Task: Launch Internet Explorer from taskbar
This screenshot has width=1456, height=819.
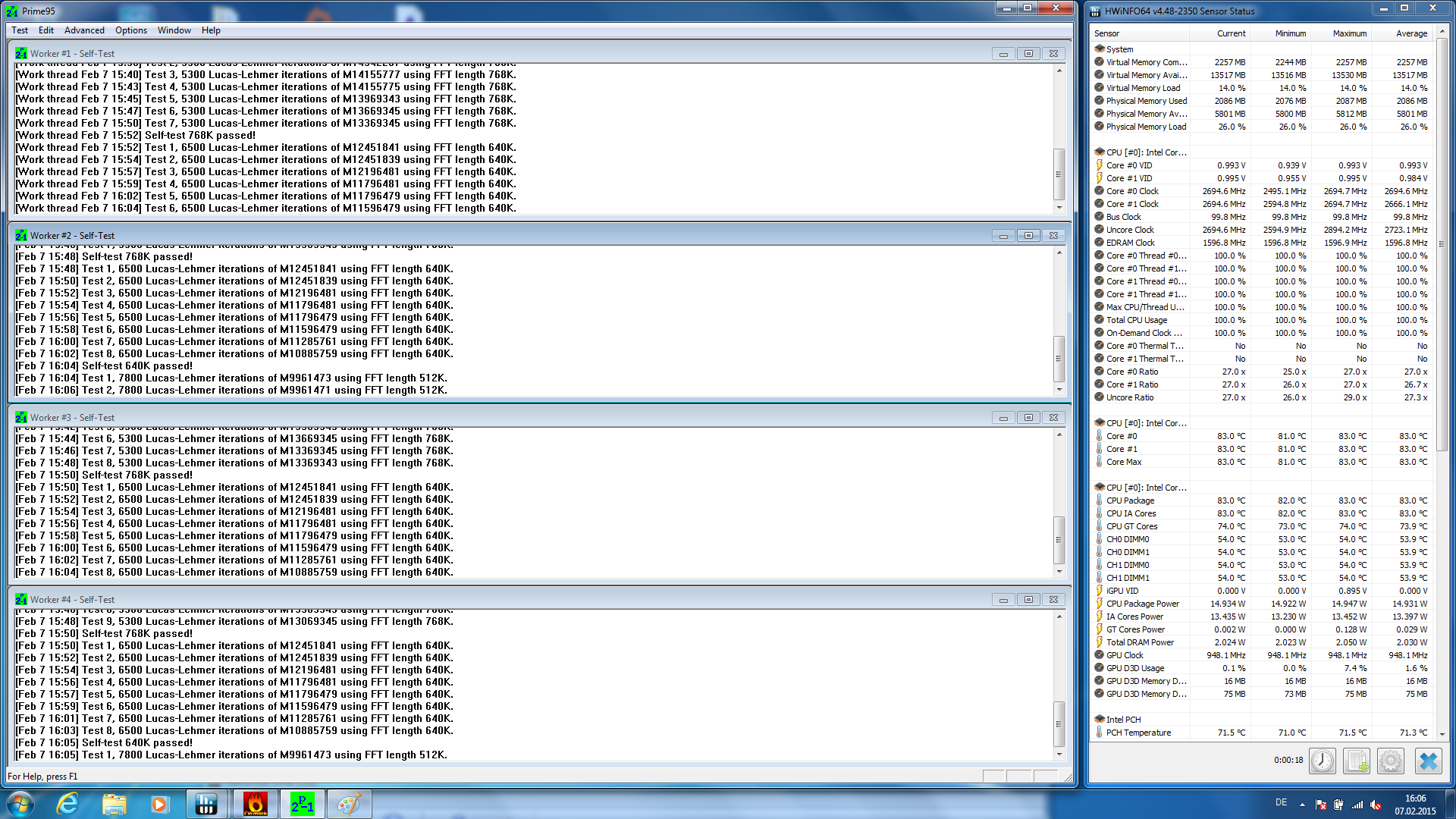Action: coord(68,804)
